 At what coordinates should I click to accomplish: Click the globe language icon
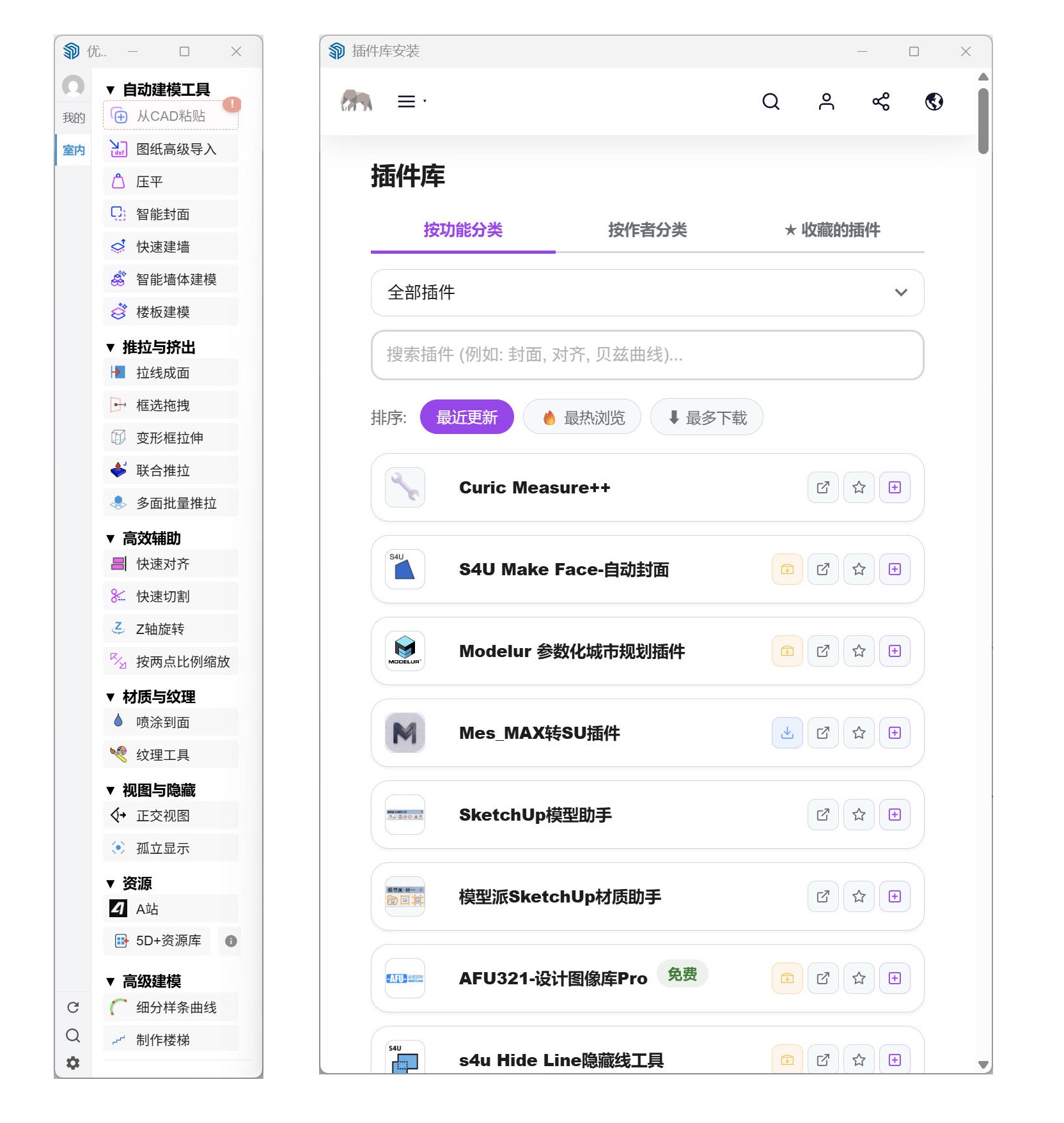click(x=934, y=102)
